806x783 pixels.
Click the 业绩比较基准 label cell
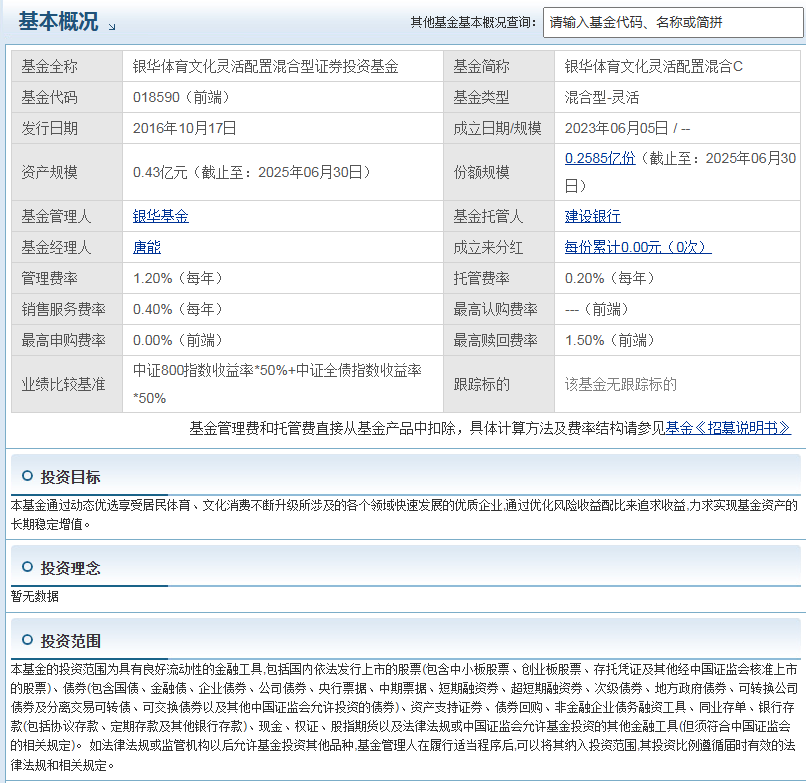tap(67, 384)
